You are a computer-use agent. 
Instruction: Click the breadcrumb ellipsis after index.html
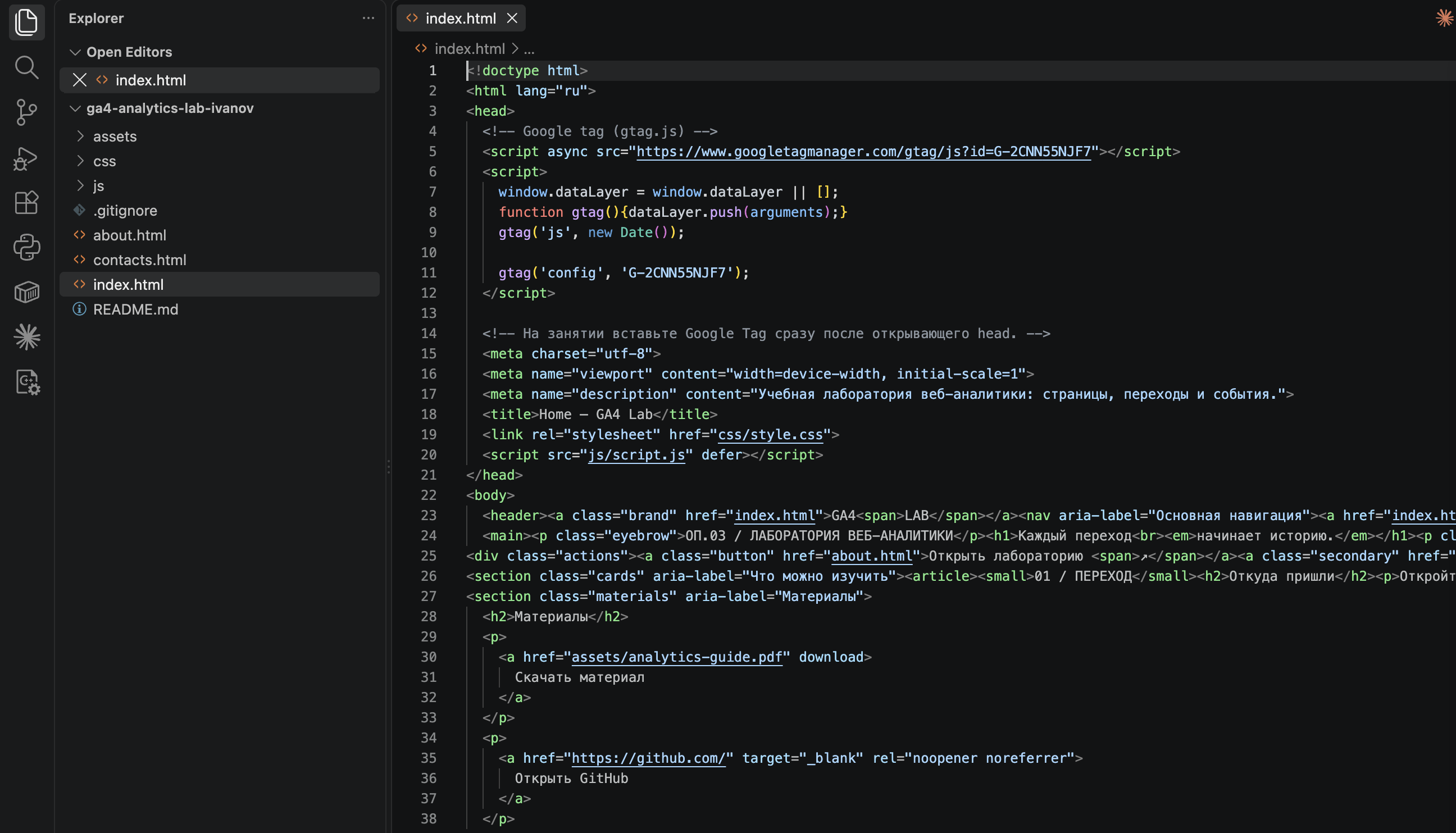point(529,49)
